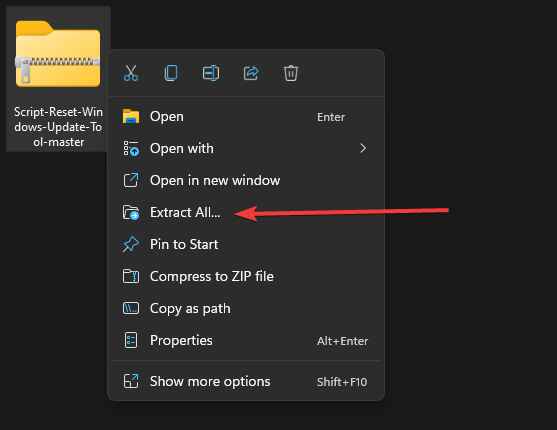Click the Compress to ZIP folder icon
Viewport: 557px width, 430px height.
click(131, 276)
